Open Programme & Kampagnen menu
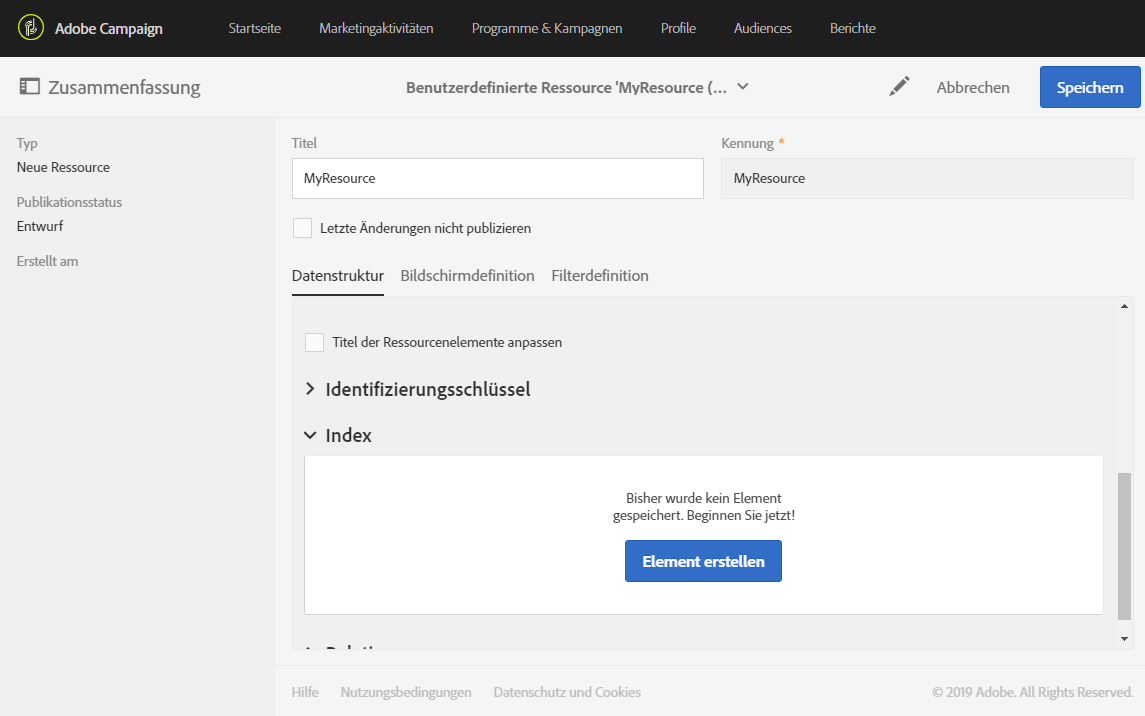 pos(547,28)
